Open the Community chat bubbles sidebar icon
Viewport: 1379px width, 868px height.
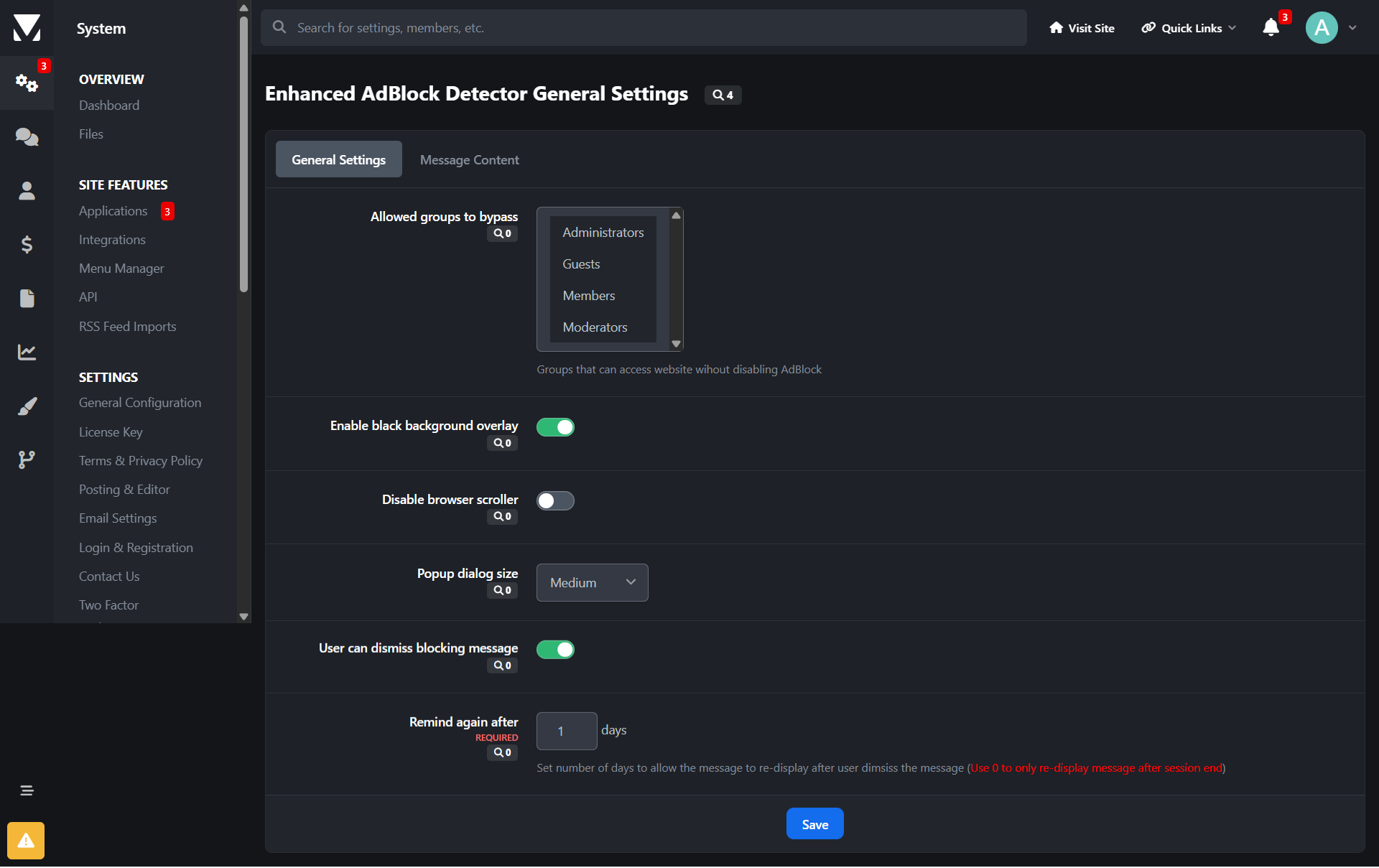click(x=27, y=136)
